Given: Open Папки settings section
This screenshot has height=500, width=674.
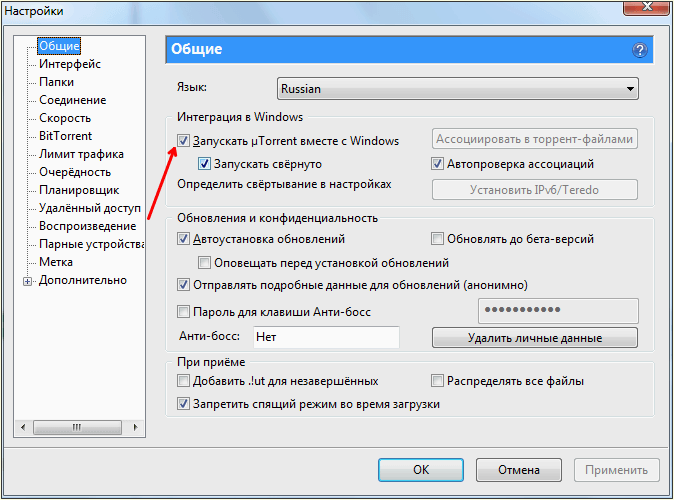Looking at the screenshot, I should 56,82.
